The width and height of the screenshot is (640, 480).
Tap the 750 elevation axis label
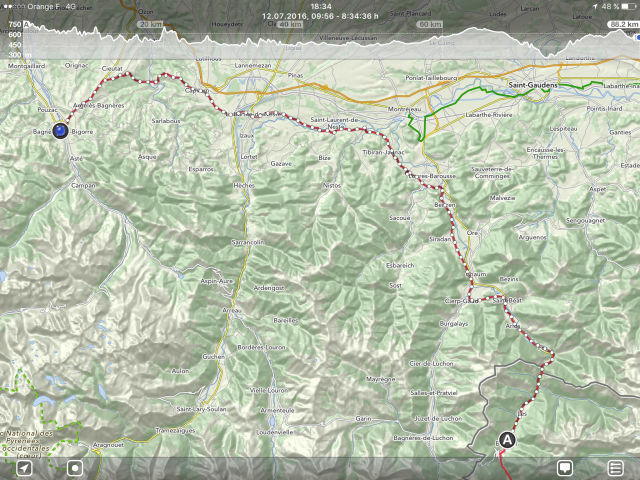(x=15, y=24)
